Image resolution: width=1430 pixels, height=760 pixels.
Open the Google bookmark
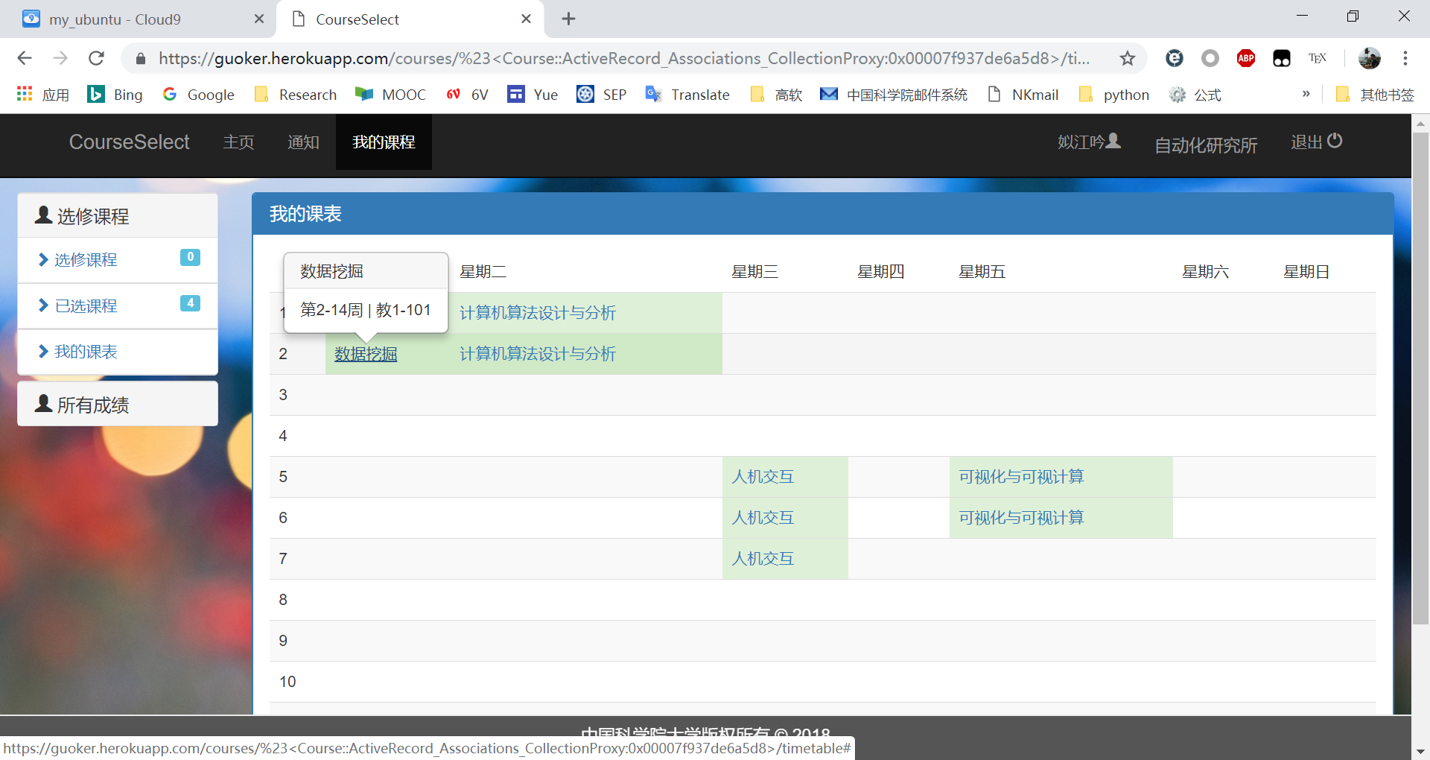198,94
